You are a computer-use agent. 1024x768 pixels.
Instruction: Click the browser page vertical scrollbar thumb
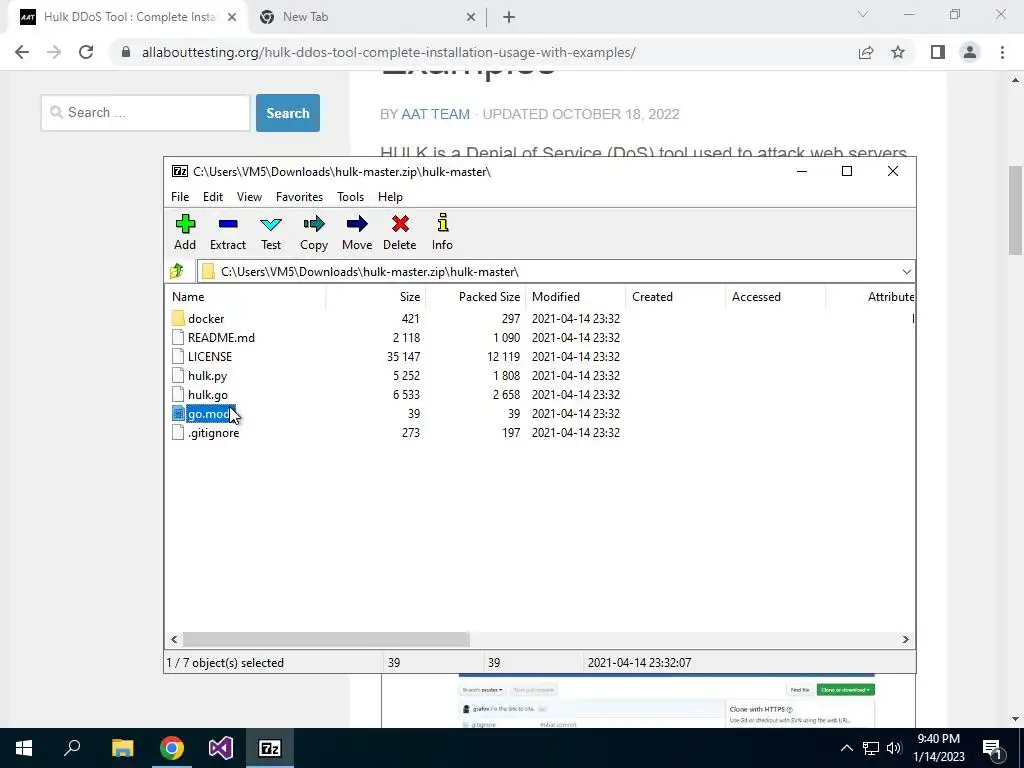[1015, 210]
